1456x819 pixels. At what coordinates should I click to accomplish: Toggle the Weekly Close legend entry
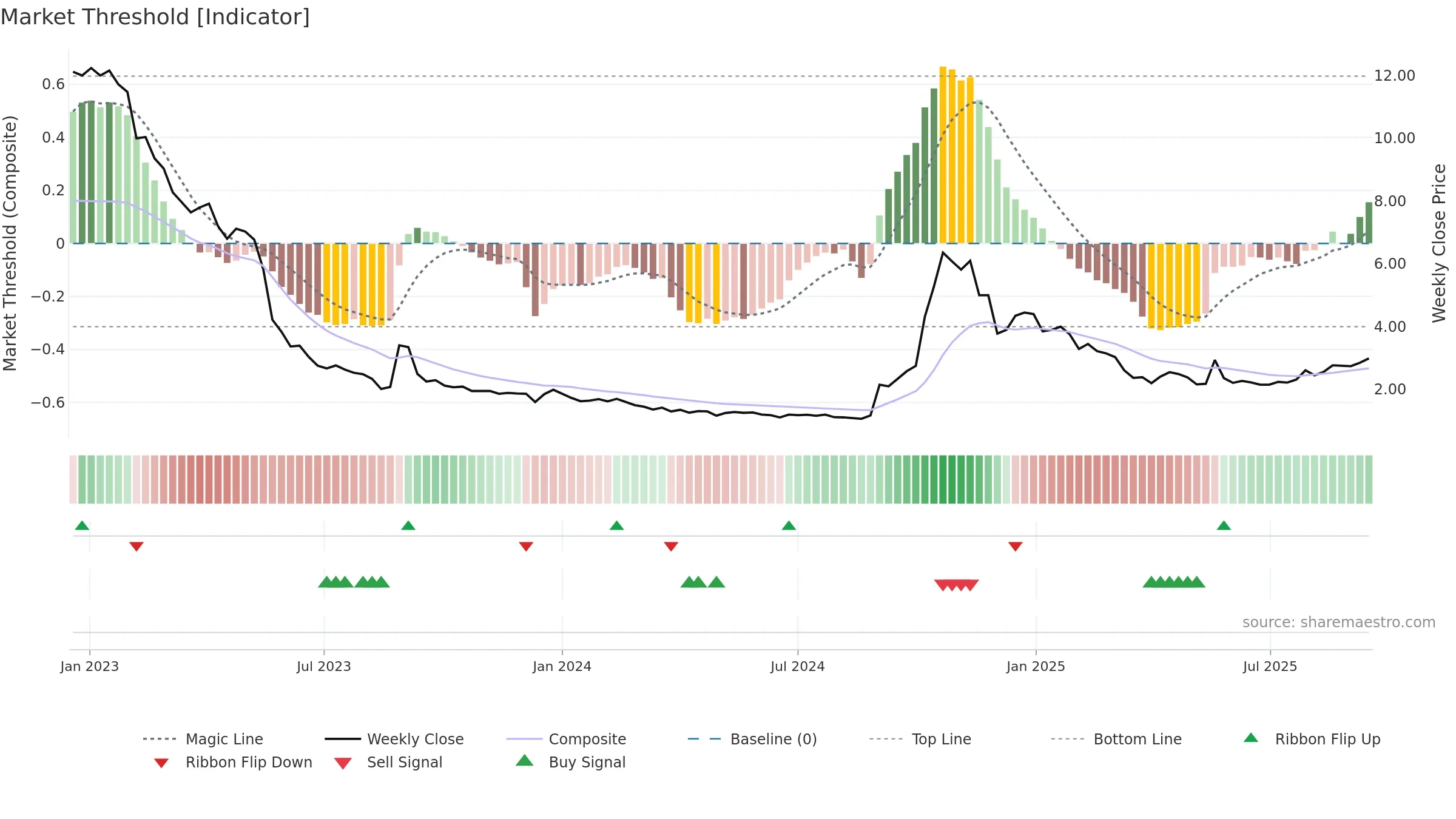tap(394, 739)
